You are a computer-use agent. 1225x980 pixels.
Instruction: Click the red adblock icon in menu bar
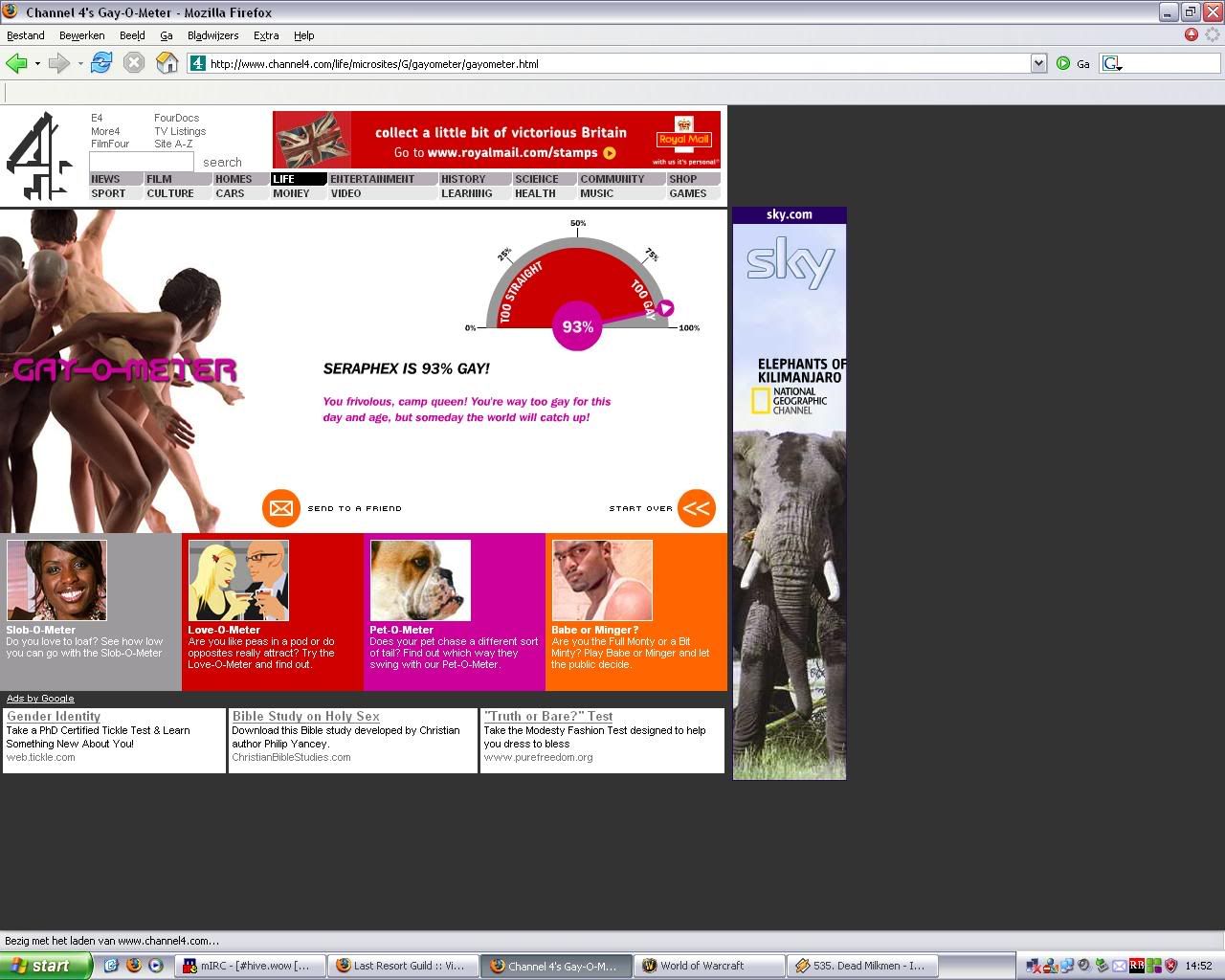pos(1192,34)
